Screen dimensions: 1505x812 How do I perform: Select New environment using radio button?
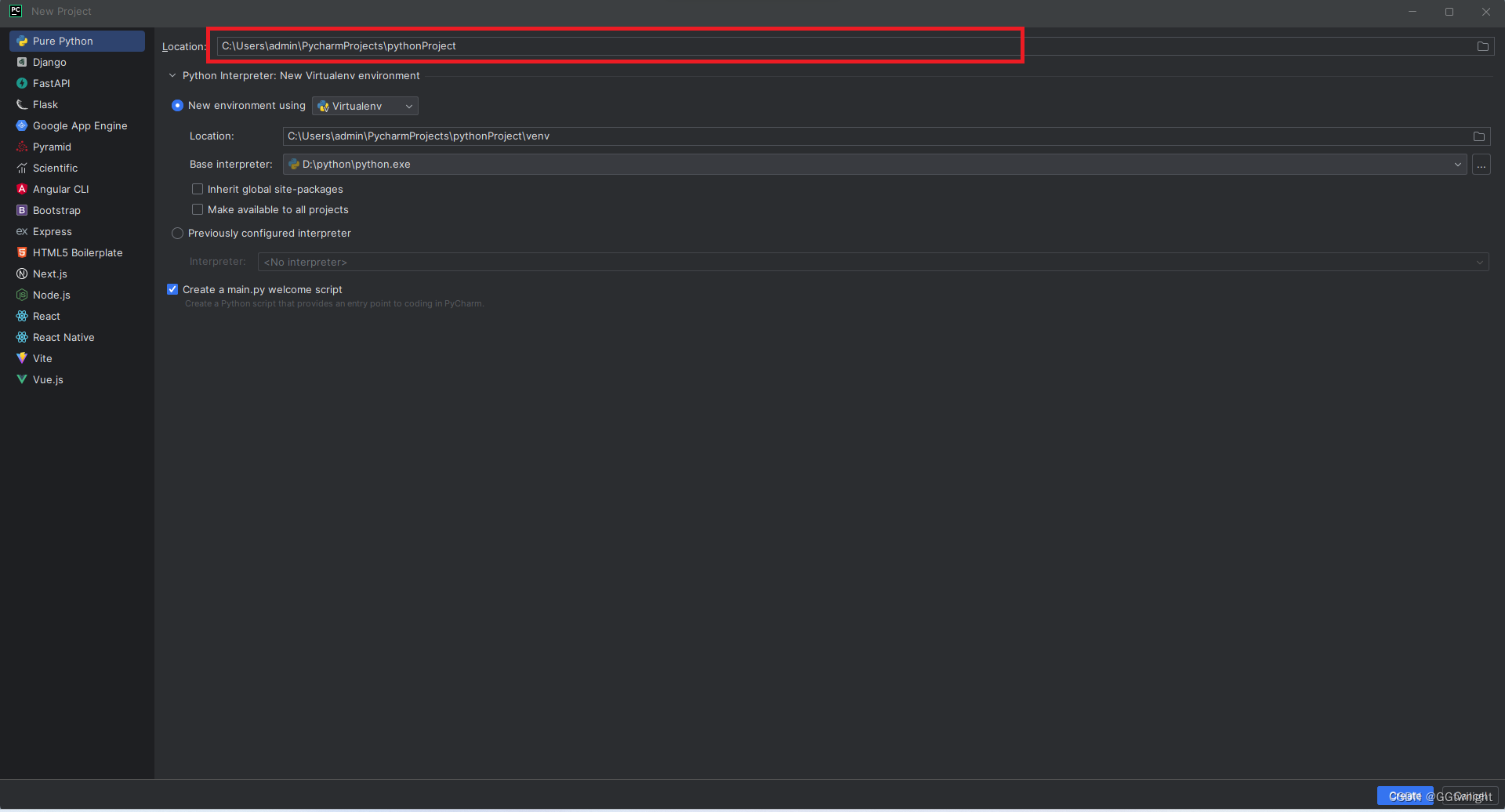pyautogui.click(x=178, y=106)
